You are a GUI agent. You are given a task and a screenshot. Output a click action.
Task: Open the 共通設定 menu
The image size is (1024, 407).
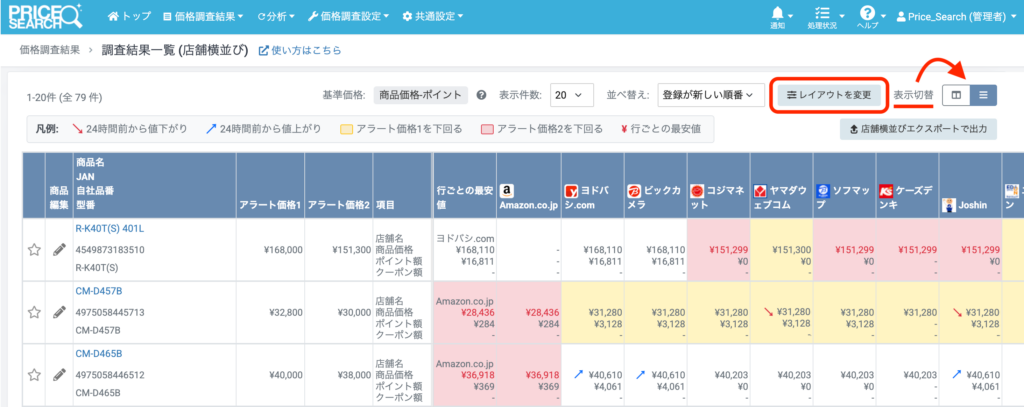(x=433, y=16)
